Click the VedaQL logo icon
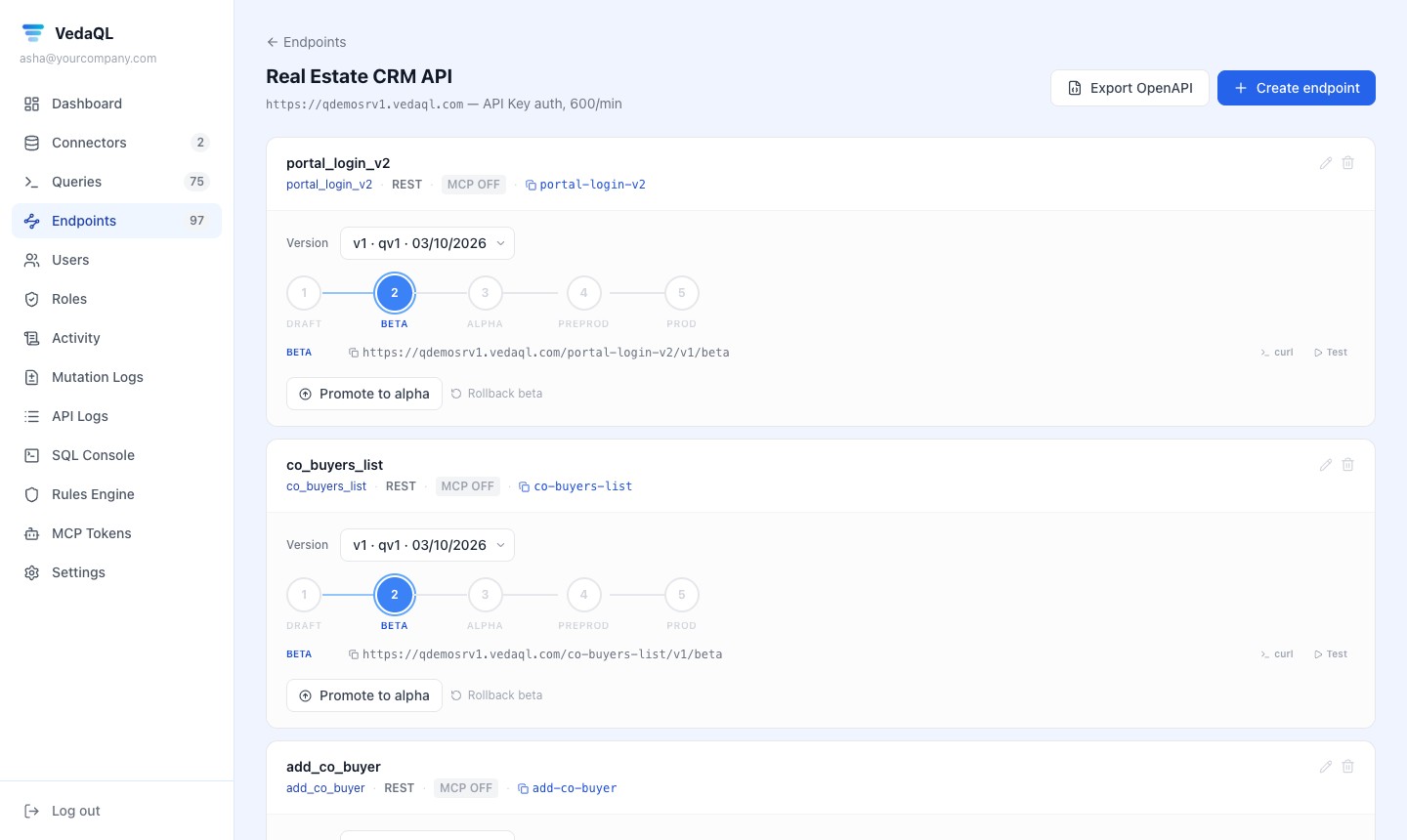Viewport: 1407px width, 840px height. (33, 33)
